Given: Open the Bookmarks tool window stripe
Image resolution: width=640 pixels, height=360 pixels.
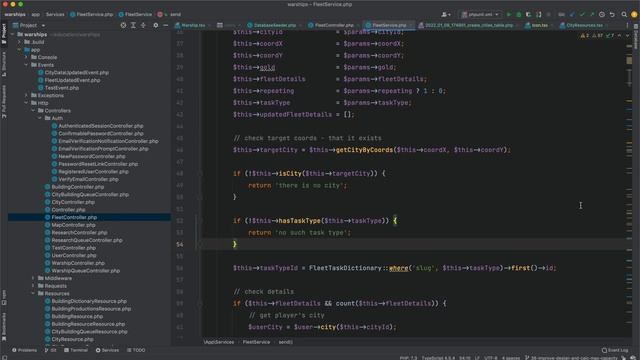Looking at the screenshot, I should point(4,327).
